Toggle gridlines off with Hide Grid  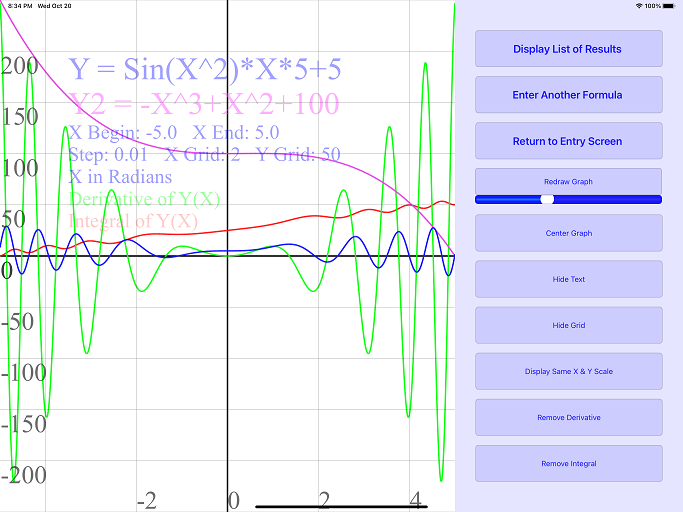pos(568,325)
